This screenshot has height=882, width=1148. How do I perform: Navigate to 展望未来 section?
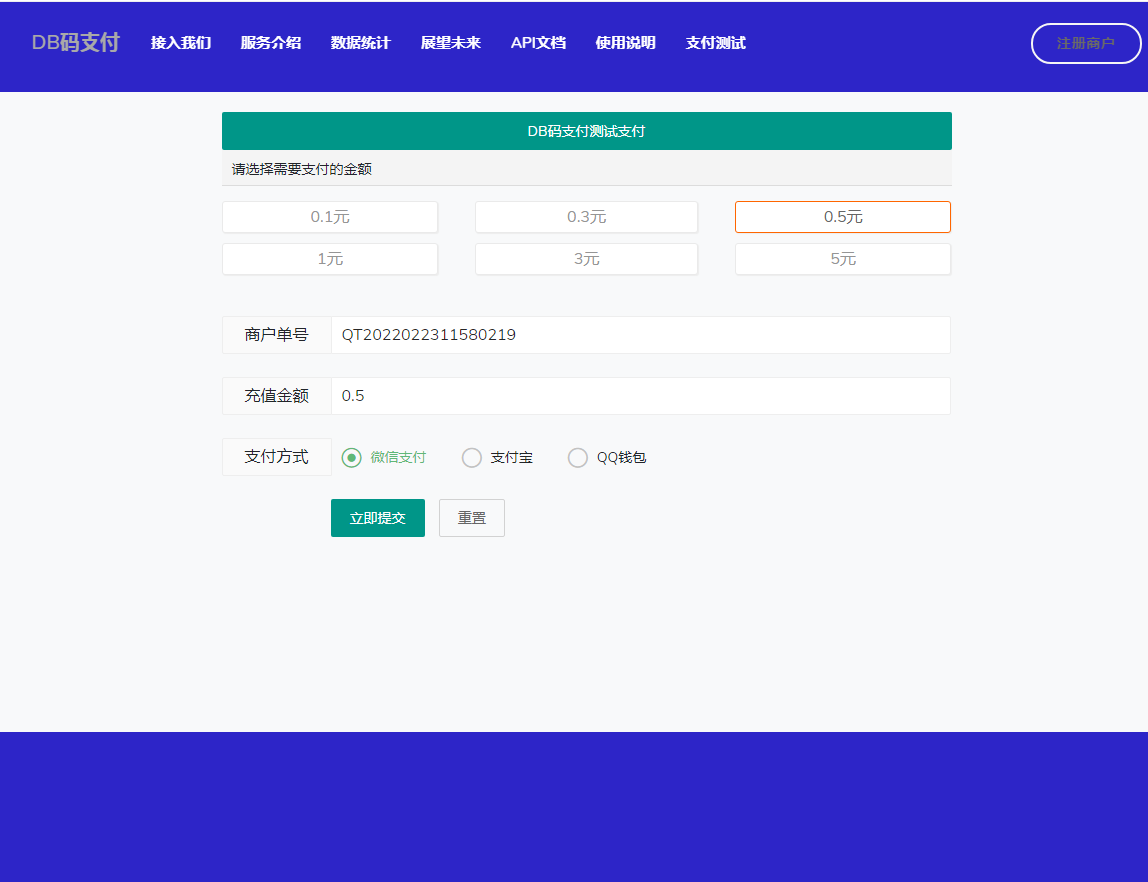[x=451, y=43]
